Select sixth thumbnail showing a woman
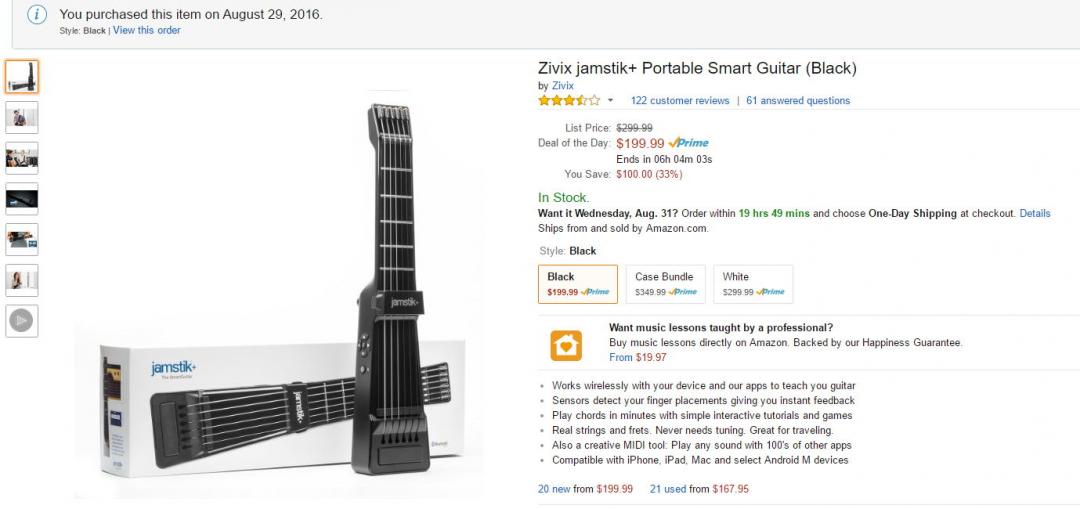The height and width of the screenshot is (509, 1080). click(x=22, y=280)
